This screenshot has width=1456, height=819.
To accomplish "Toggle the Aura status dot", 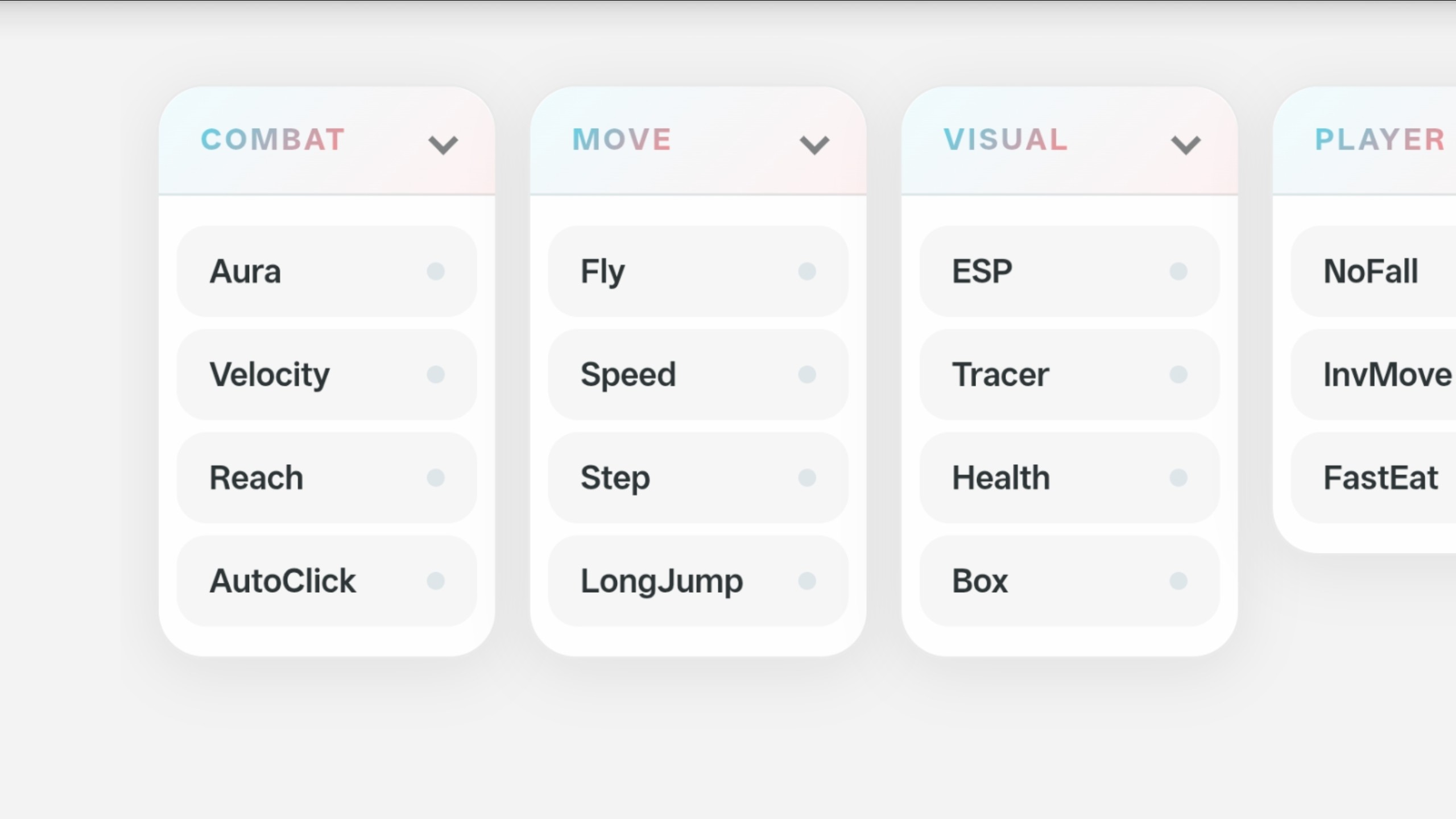I will tap(436, 271).
